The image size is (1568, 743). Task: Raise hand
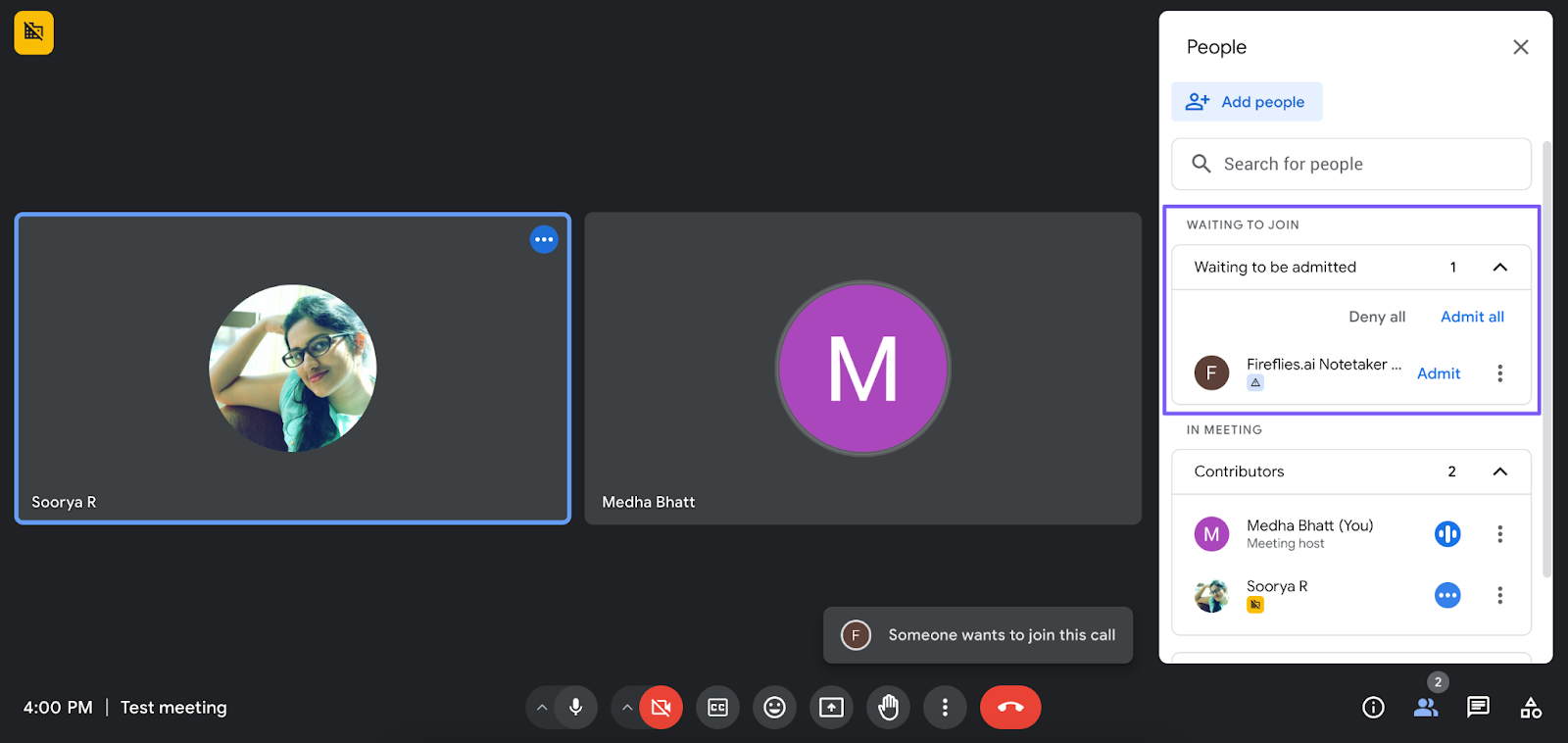point(888,708)
